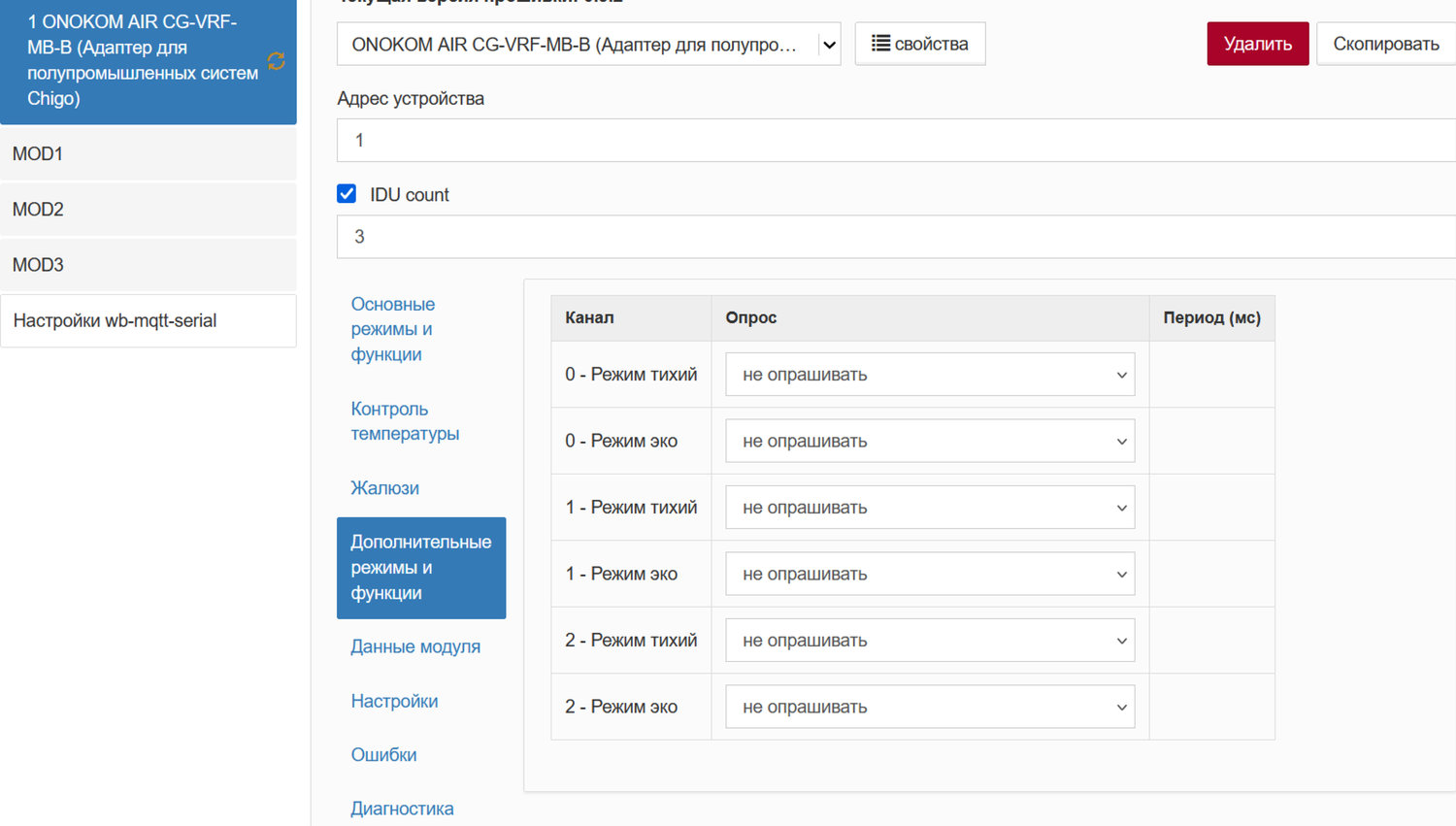Viewport: 1456px width, 826px height.
Task: Click the orange sync icon beside ONOKOM device
Action: 277,61
